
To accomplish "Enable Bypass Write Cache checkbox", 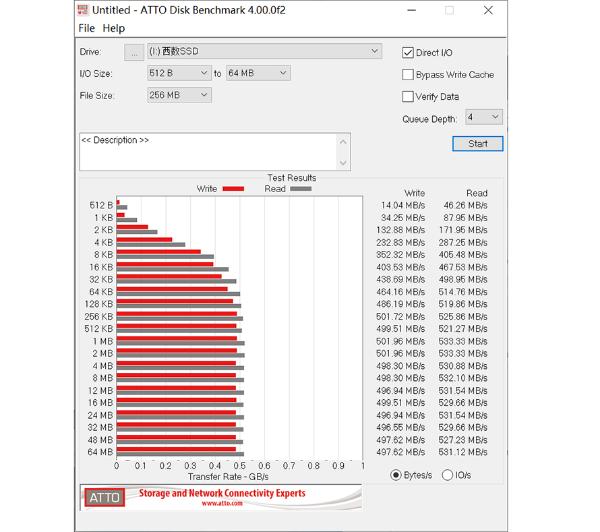I will [x=408, y=75].
